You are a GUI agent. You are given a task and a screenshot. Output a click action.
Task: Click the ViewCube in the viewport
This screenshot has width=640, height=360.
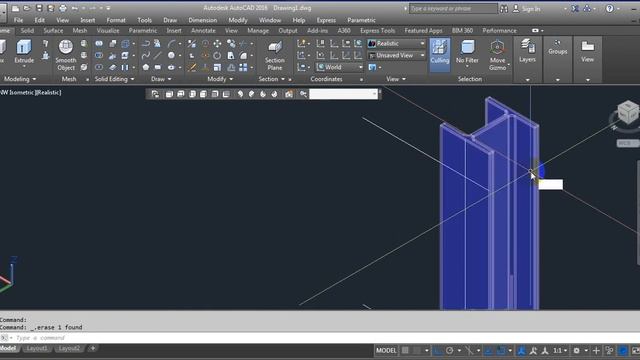pyautogui.click(x=627, y=112)
